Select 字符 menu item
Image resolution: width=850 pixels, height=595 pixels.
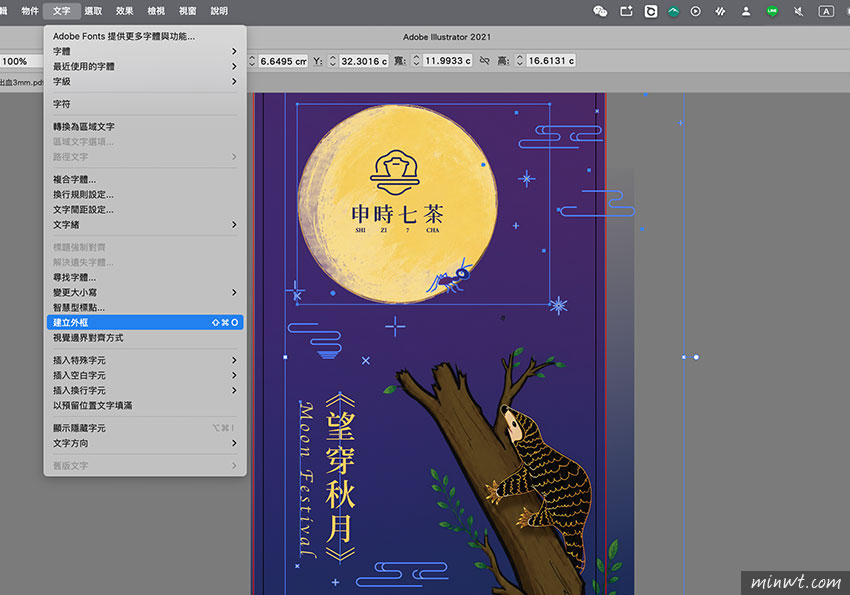pos(145,104)
